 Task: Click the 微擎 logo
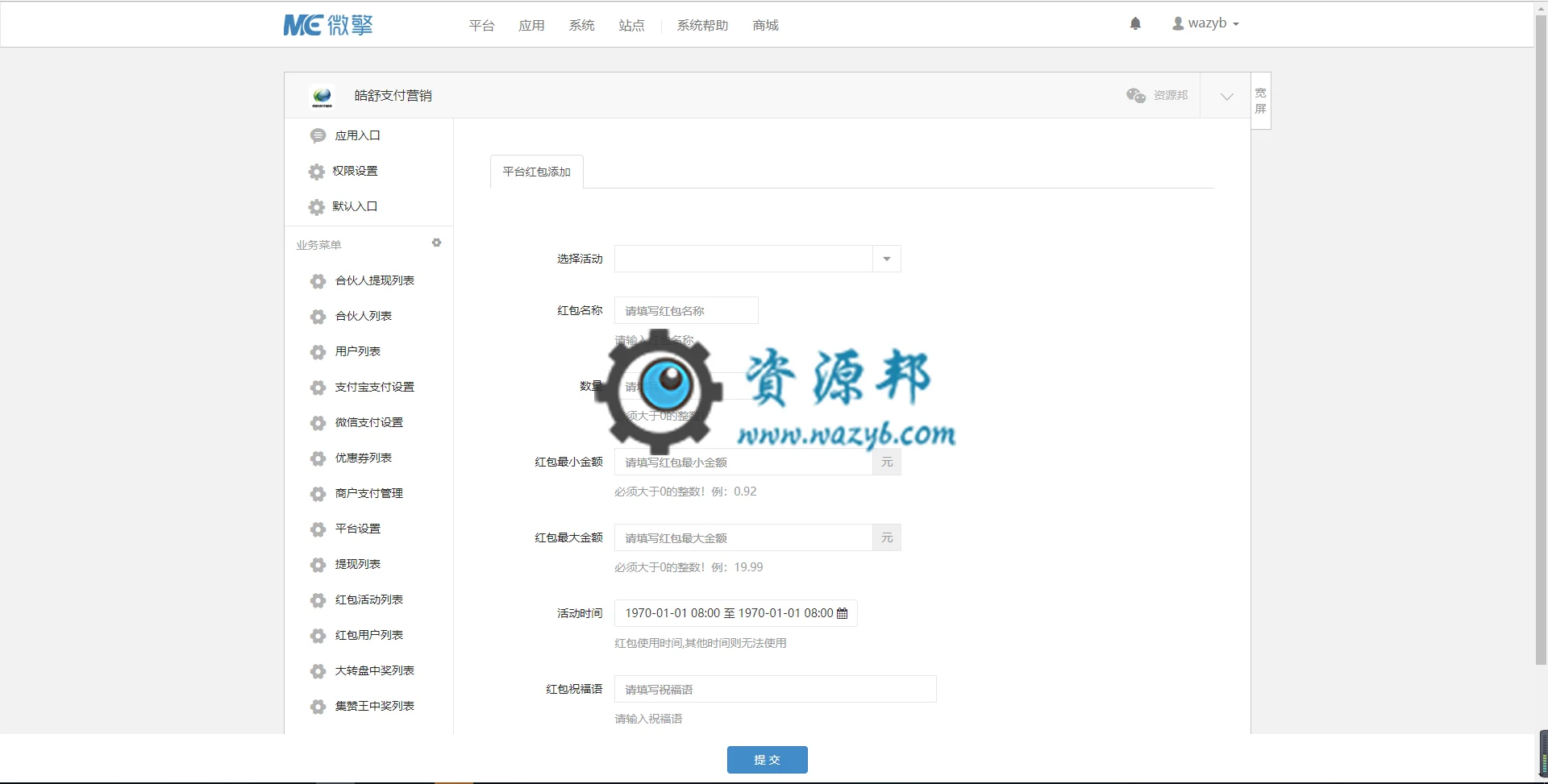pos(327,25)
